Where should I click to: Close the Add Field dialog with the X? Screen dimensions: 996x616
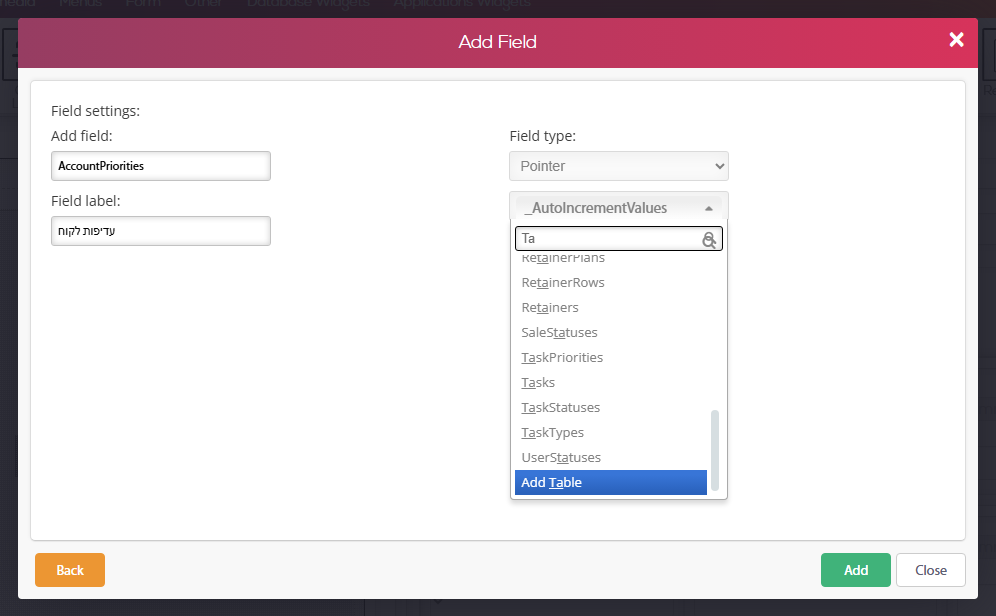[x=956, y=40]
